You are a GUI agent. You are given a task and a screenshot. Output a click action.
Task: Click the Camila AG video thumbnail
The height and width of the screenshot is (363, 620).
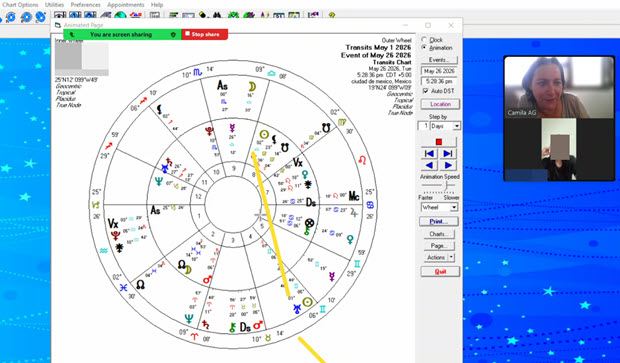tap(559, 87)
